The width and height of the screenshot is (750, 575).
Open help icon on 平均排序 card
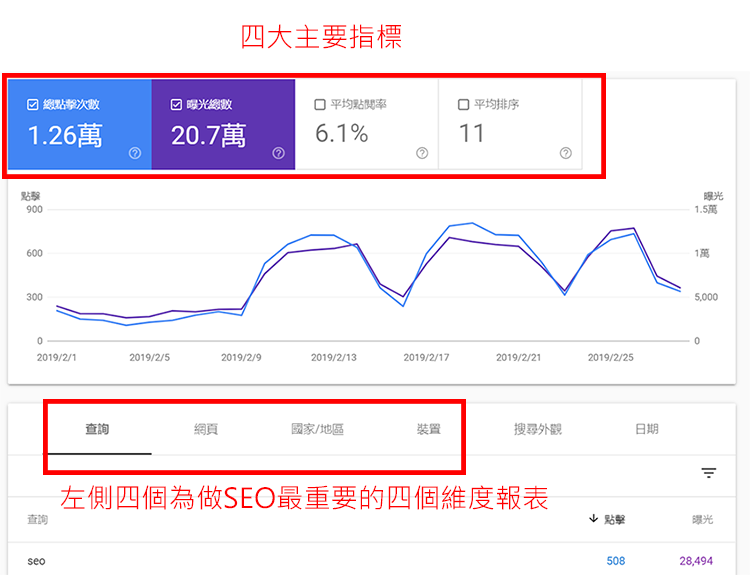tap(566, 153)
